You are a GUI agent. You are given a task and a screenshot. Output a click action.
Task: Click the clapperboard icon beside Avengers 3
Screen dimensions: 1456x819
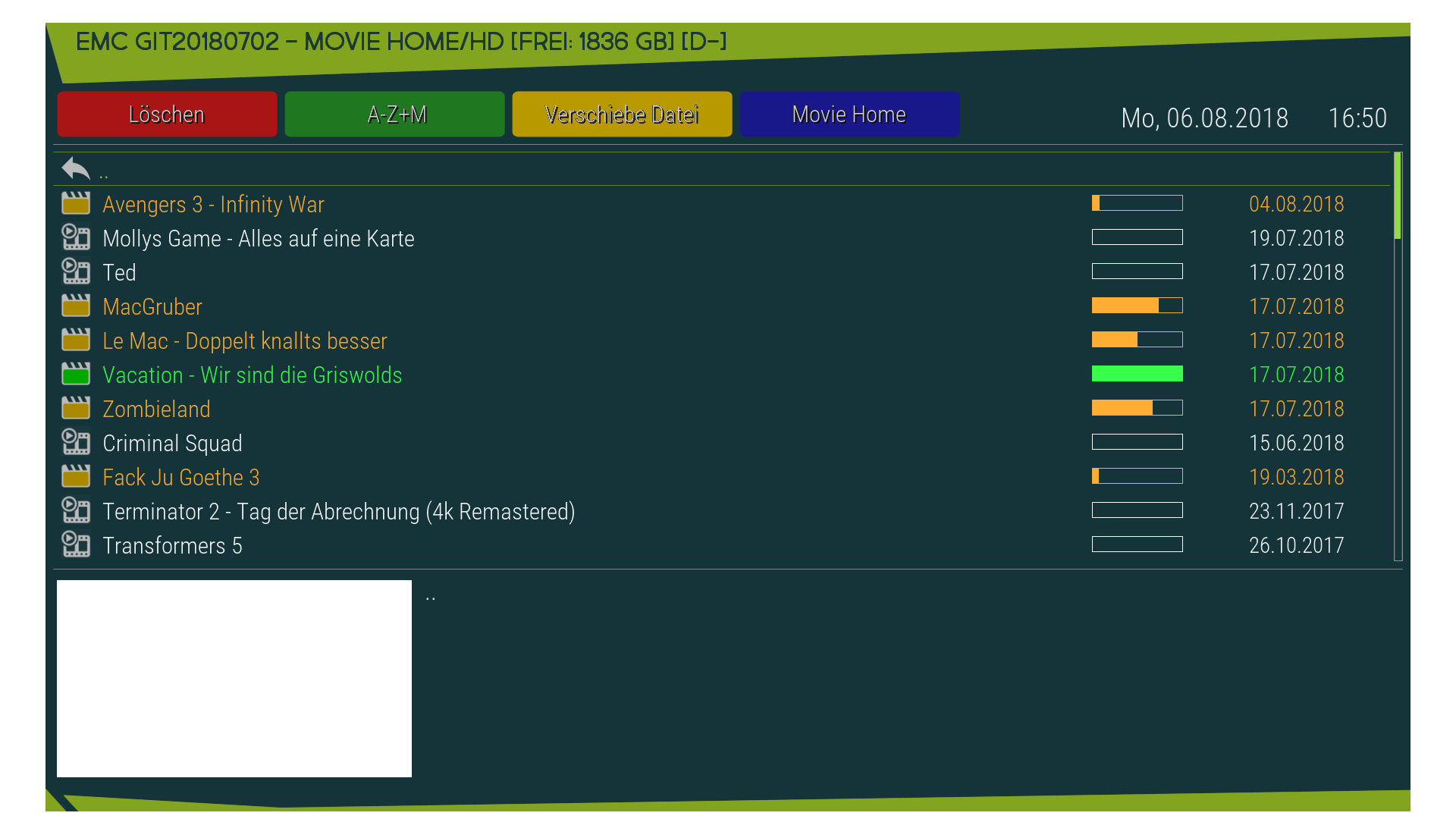[x=76, y=203]
